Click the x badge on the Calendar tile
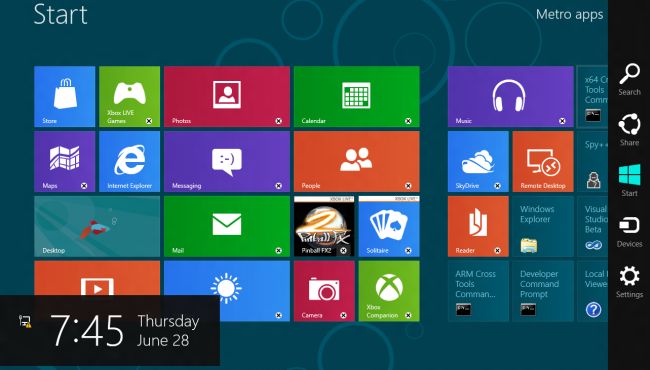Viewport: 650px width, 370px height. point(408,121)
